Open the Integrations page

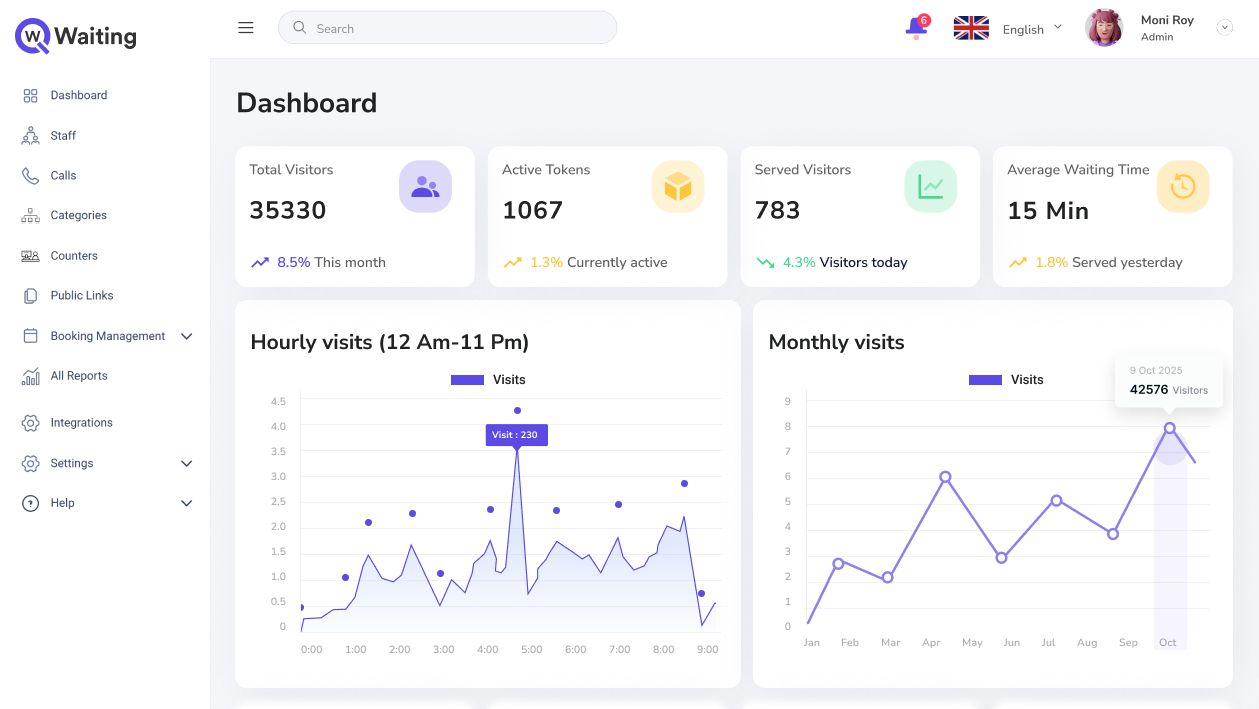tap(30, 422)
